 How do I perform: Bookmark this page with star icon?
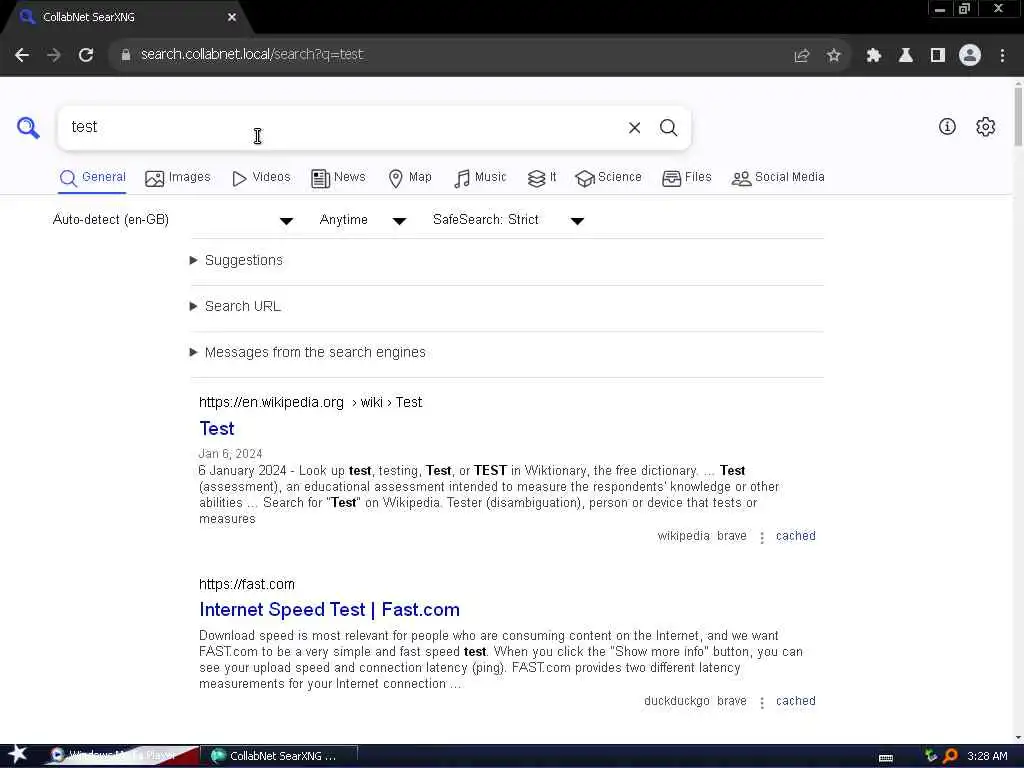coord(833,56)
